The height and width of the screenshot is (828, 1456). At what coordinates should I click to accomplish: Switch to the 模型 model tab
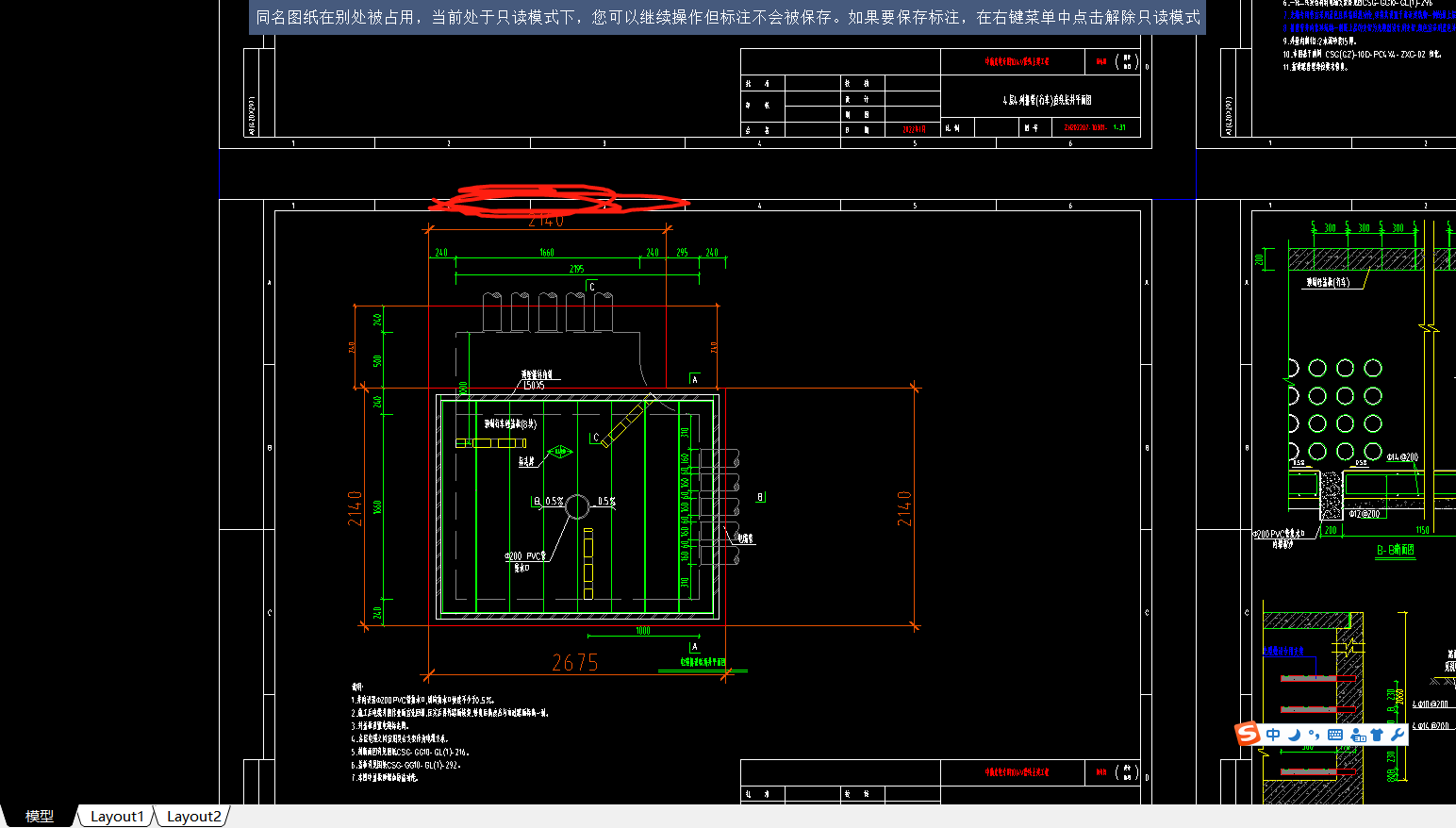point(39,816)
